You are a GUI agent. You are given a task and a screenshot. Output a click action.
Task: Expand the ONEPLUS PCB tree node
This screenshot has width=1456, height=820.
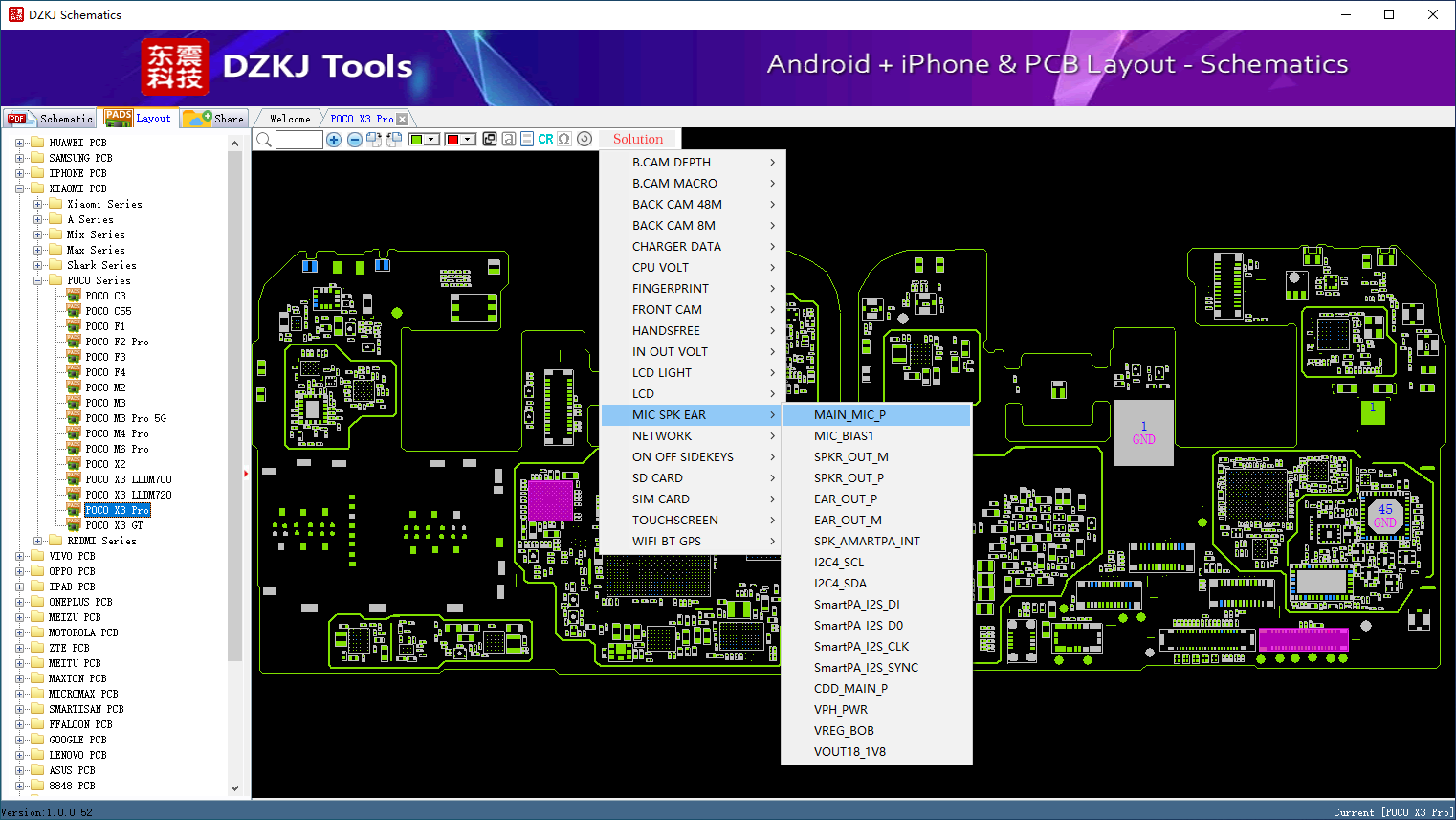pyautogui.click(x=20, y=602)
